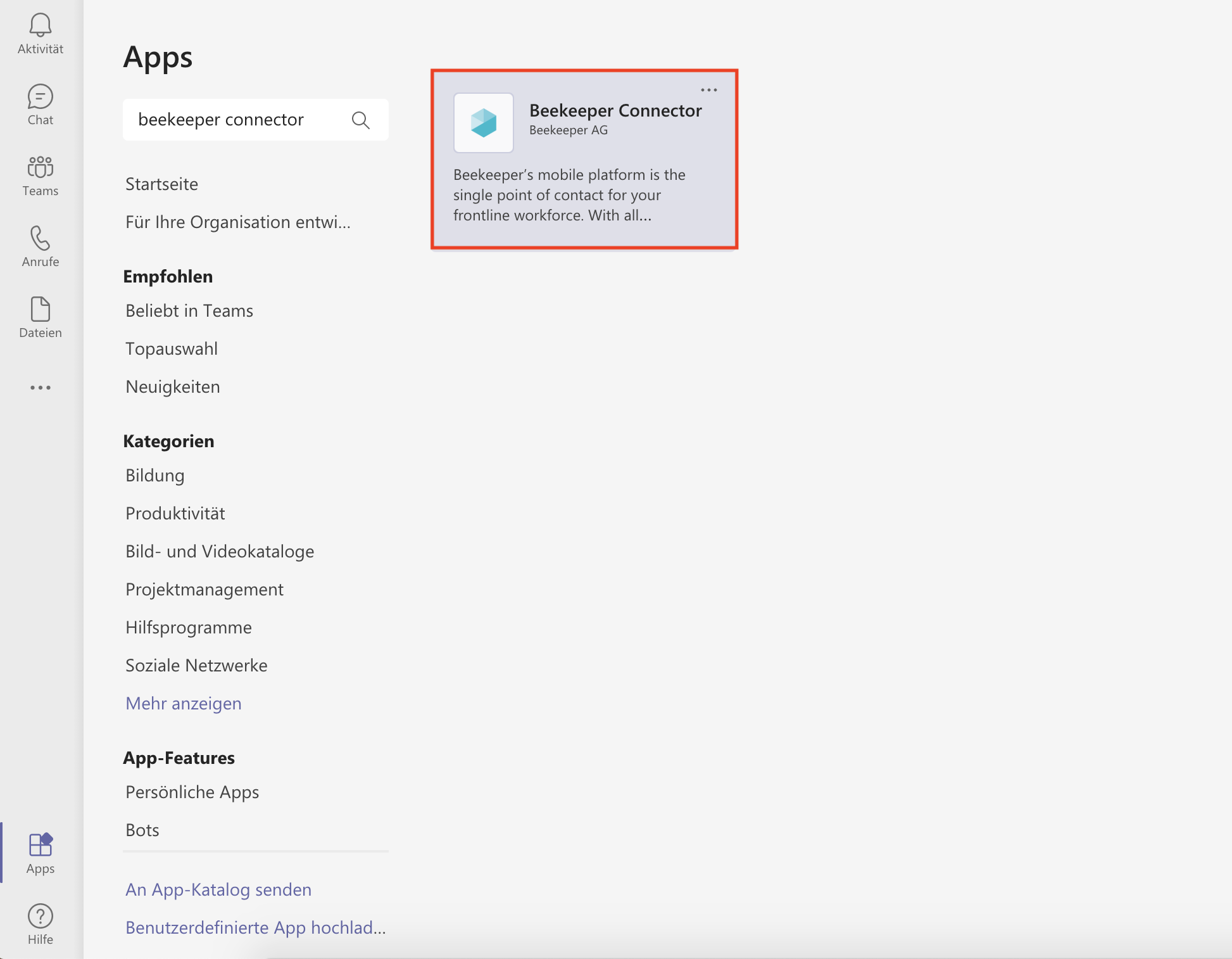Screen dimensions: 1232x959
Task: Click Benutzerdefinierte App hochladen link
Action: click(x=256, y=927)
